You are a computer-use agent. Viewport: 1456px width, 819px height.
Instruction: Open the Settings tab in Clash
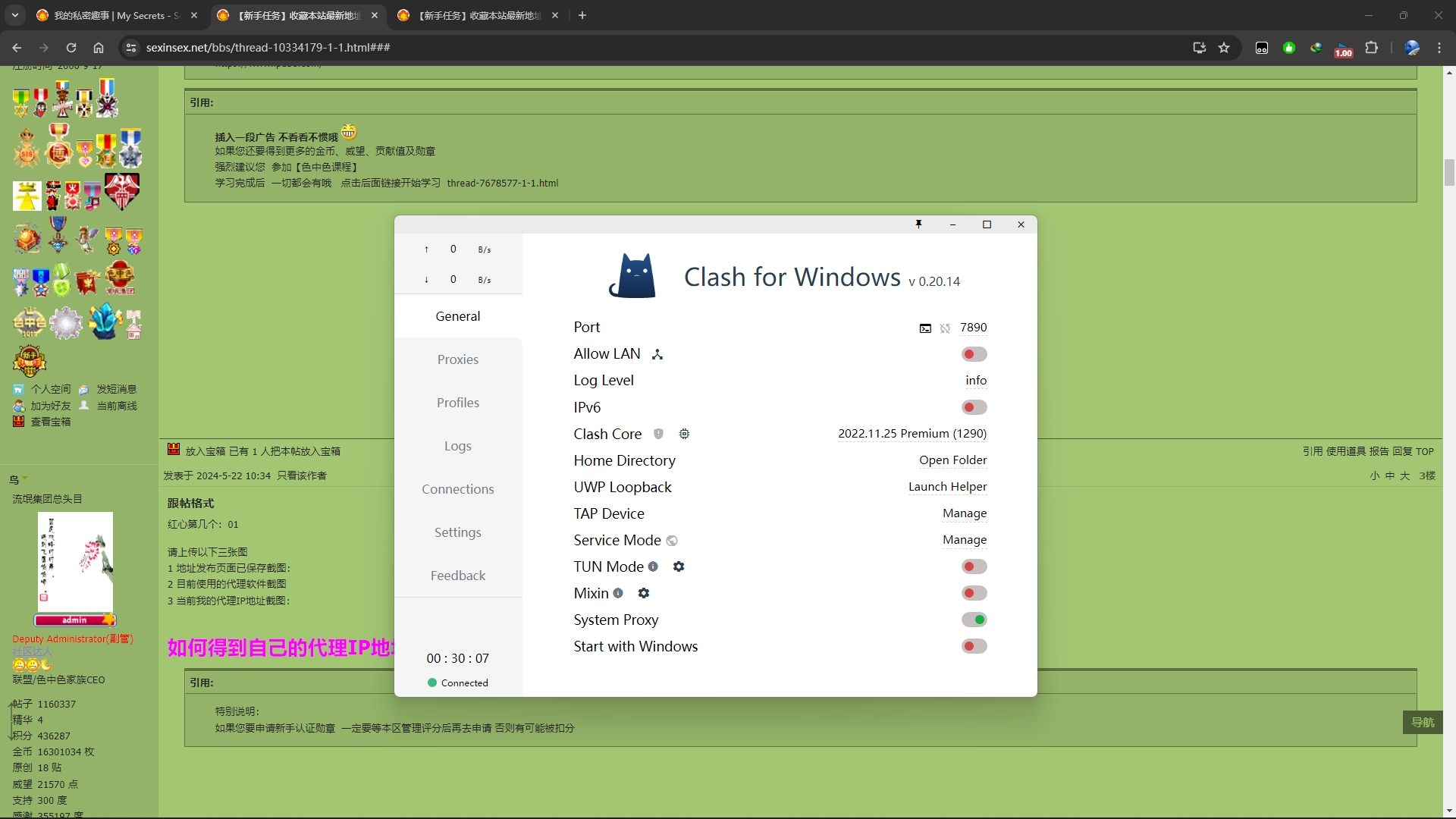point(458,532)
